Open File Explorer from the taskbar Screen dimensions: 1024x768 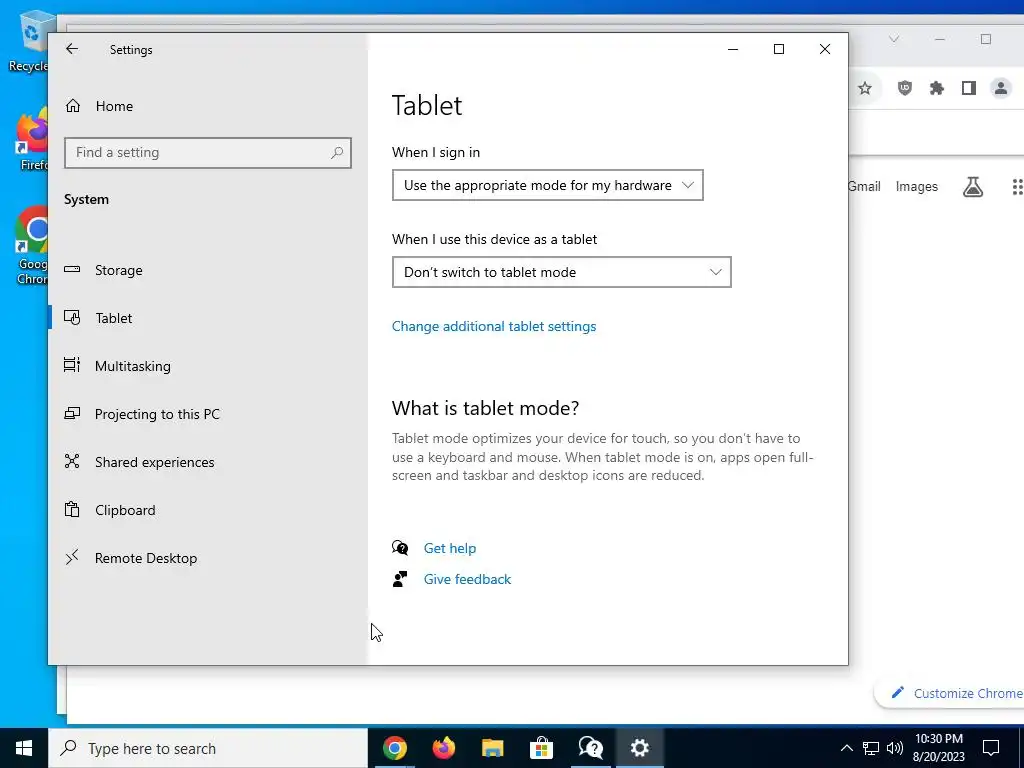[x=492, y=748]
